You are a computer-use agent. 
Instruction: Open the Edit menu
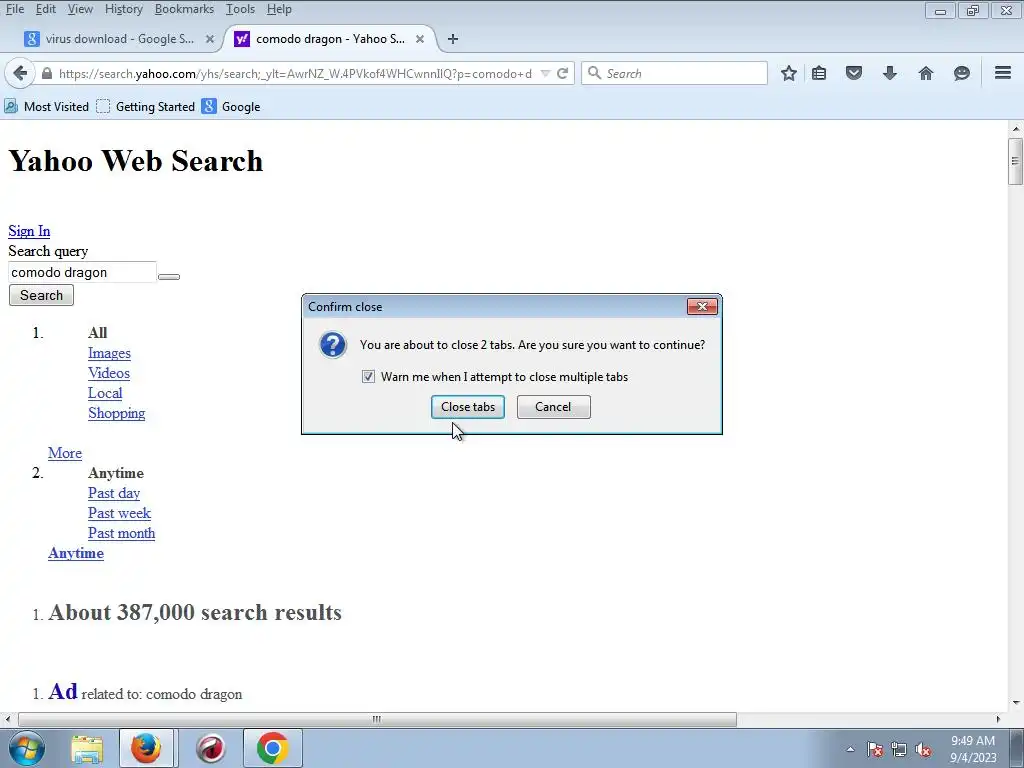(46, 9)
